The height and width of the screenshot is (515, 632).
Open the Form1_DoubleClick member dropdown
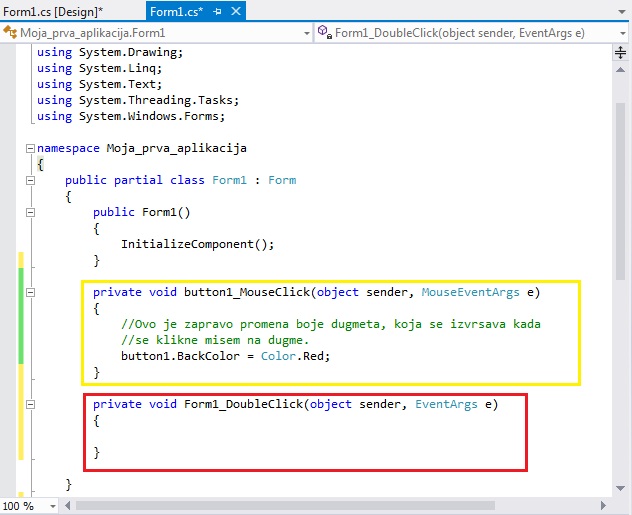point(620,33)
